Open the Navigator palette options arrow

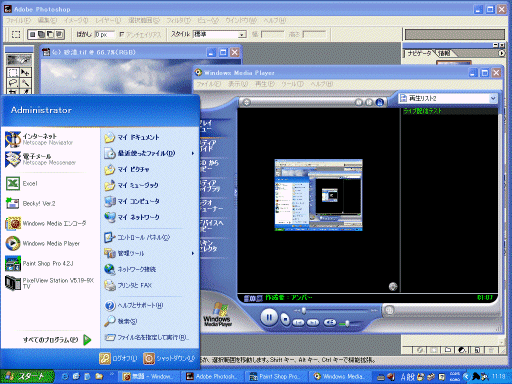[501, 53]
